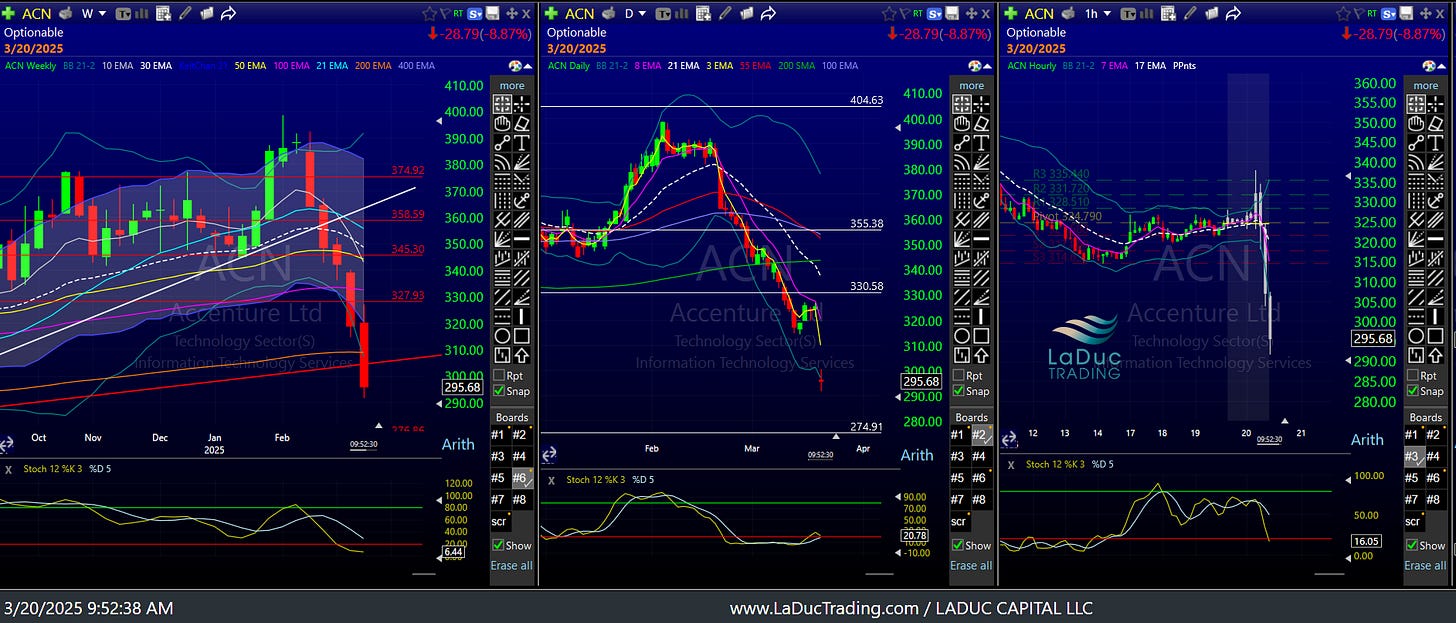Click the 7 EMA legend label in hourly chart
Screen dimensions: 1456x623
tap(1114, 66)
